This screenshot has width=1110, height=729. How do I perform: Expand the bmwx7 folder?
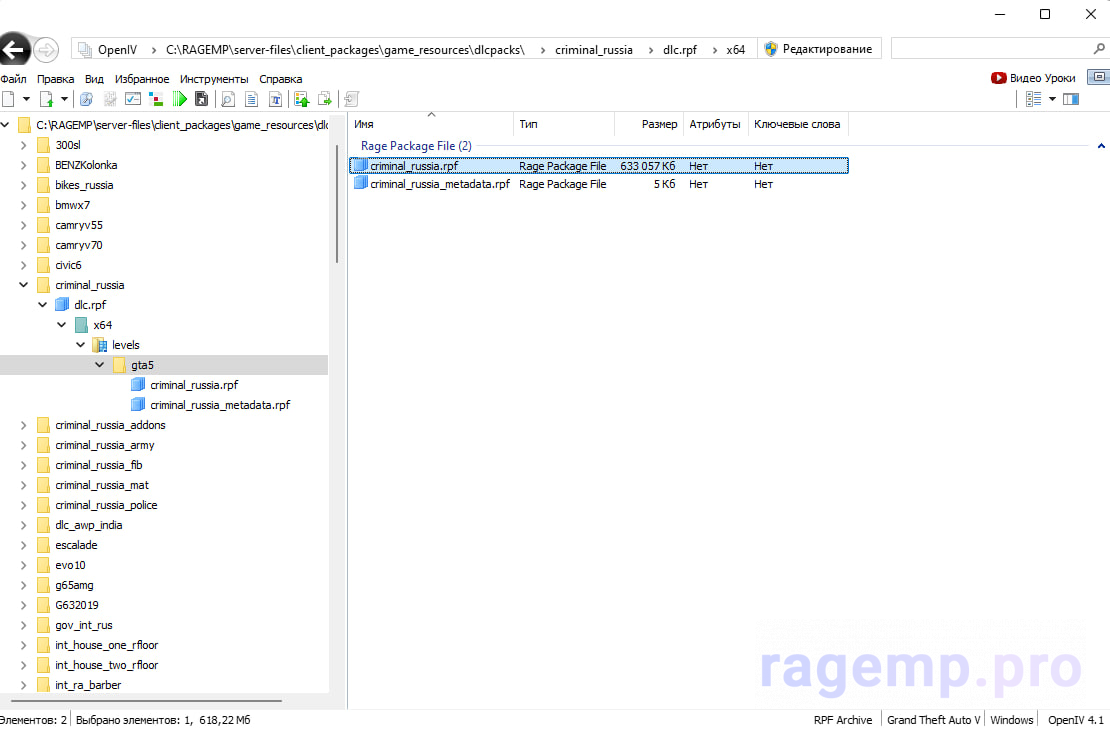coord(23,205)
